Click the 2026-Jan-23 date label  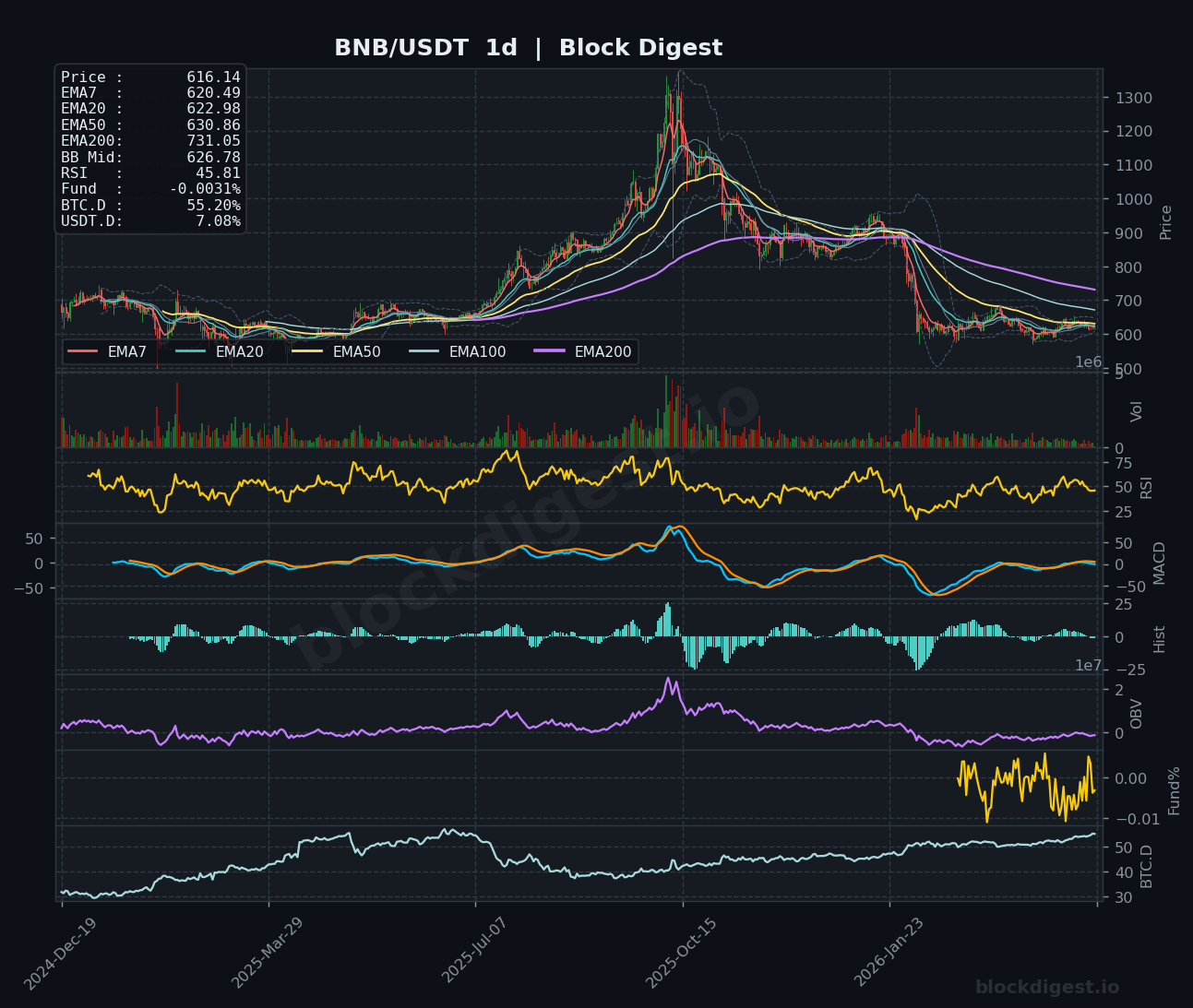tap(889, 954)
